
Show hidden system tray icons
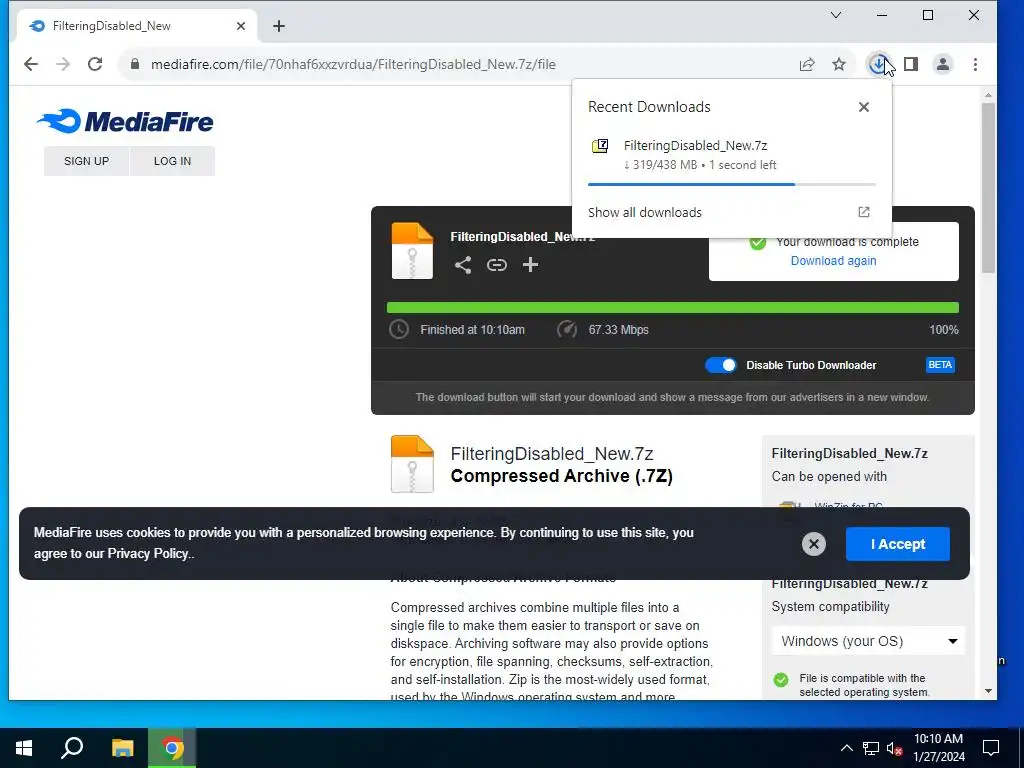846,748
